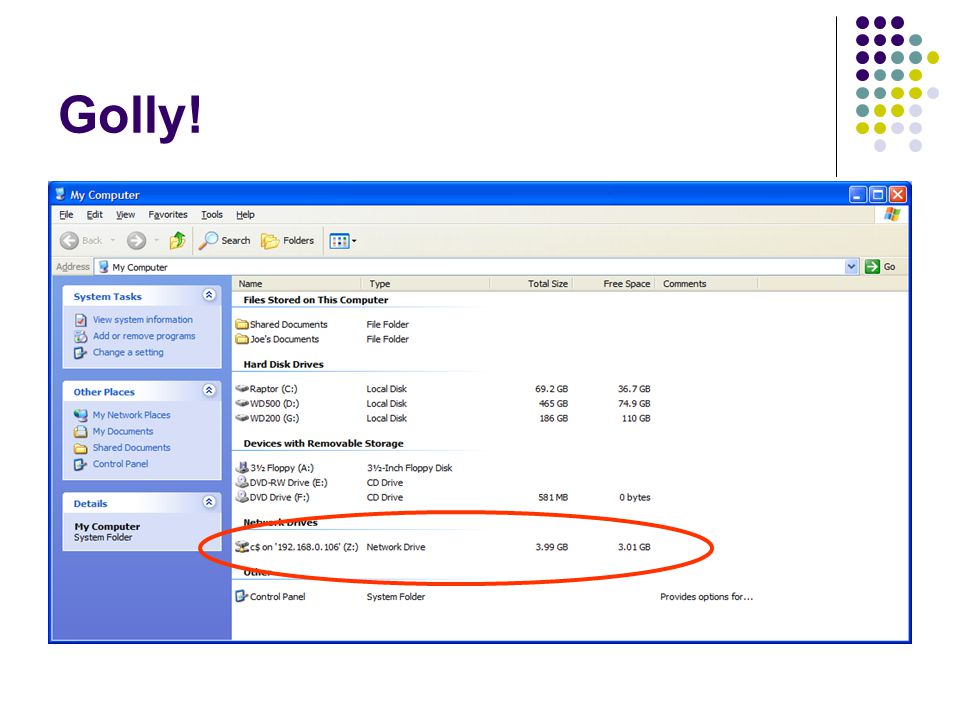960x720 pixels.
Task: Click the '74.9 GB' free space value
Action: point(634,403)
